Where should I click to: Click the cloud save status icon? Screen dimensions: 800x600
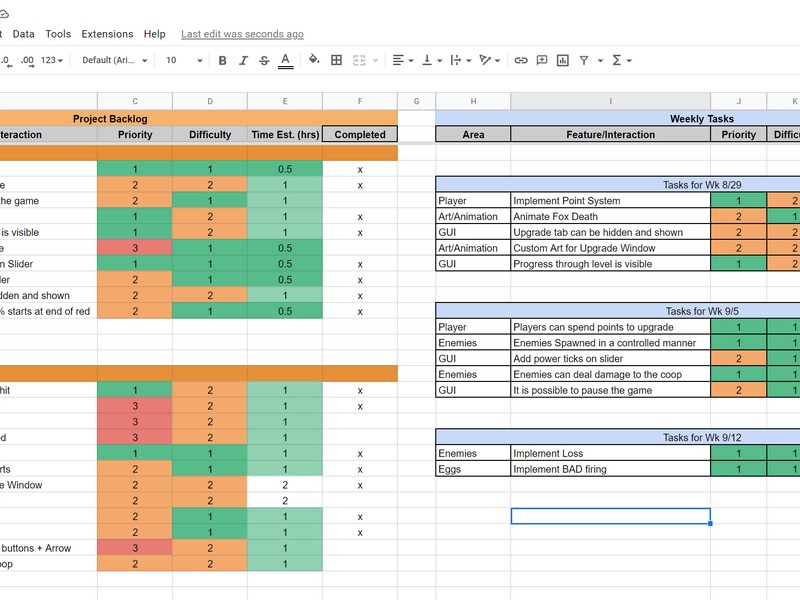click(x=4, y=14)
